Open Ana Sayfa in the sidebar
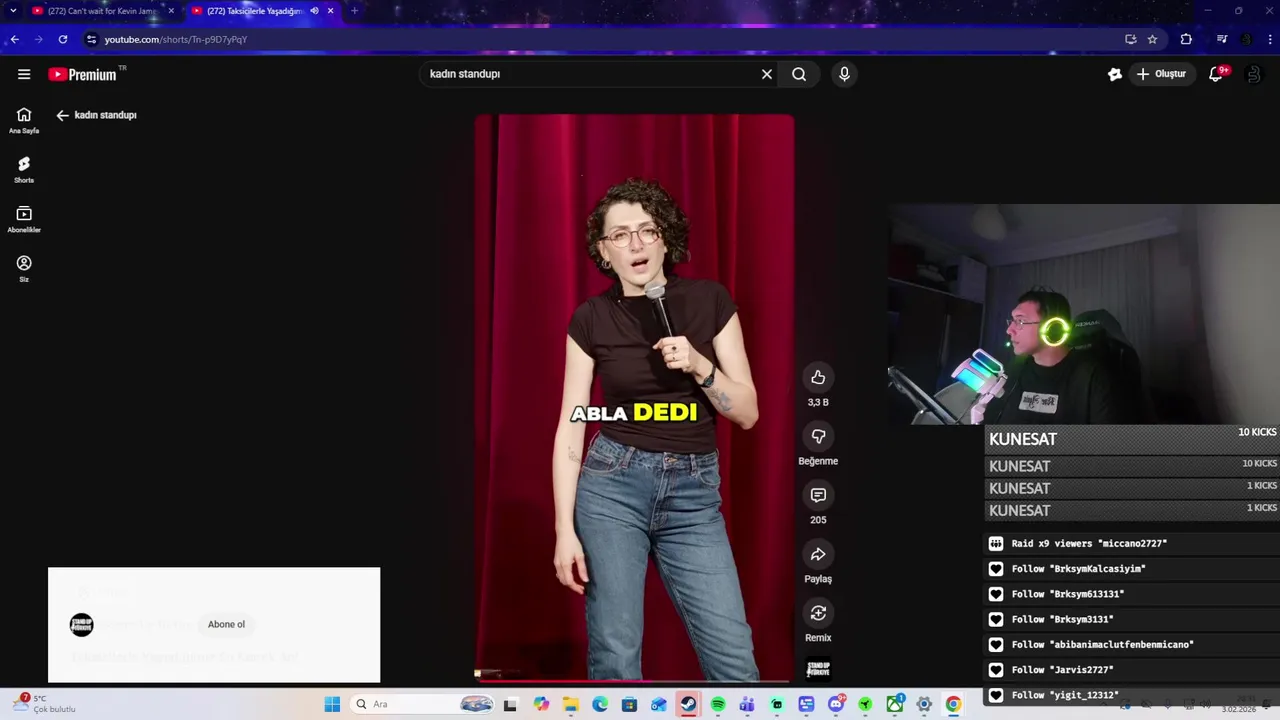Viewport: 1280px width, 720px height. (24, 121)
